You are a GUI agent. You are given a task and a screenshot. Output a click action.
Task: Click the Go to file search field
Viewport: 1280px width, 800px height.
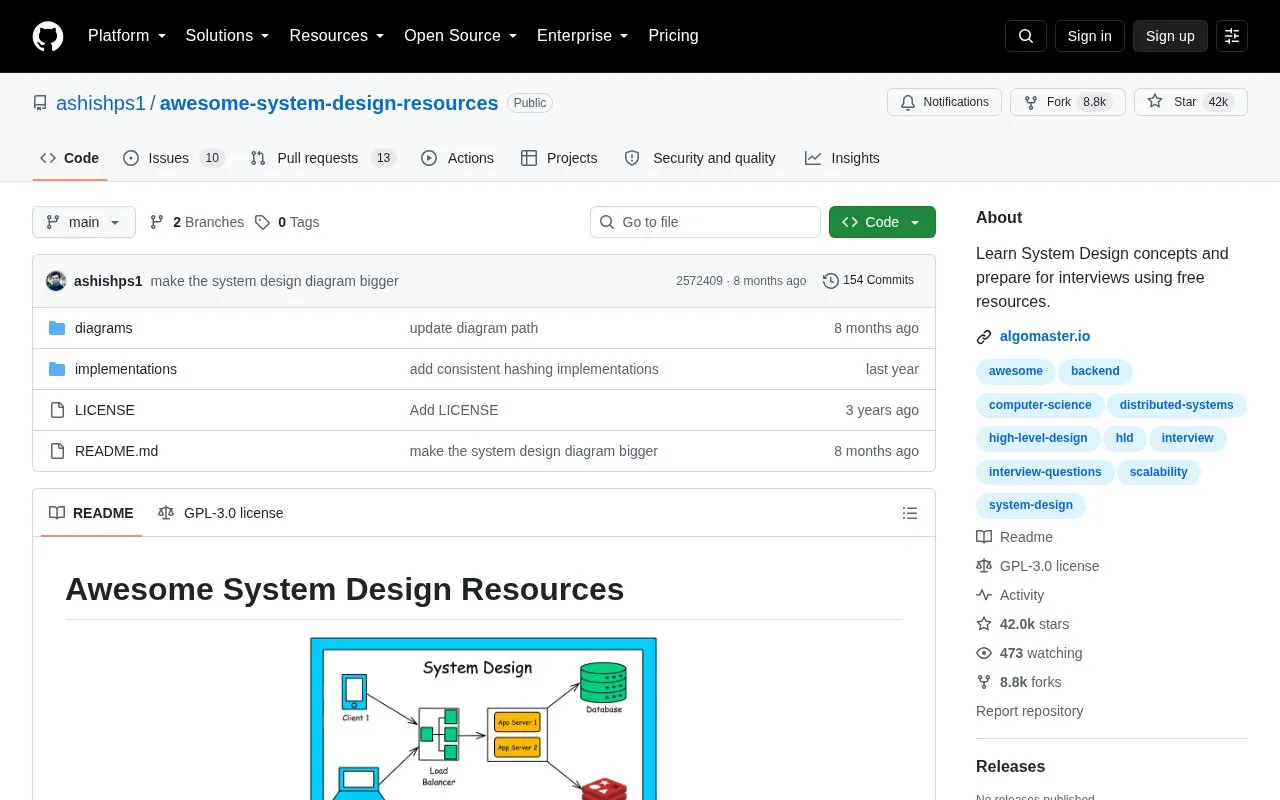pos(705,222)
